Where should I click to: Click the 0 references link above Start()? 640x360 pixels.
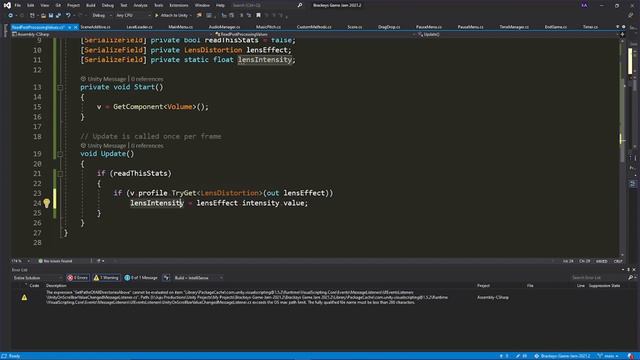click(147, 79)
